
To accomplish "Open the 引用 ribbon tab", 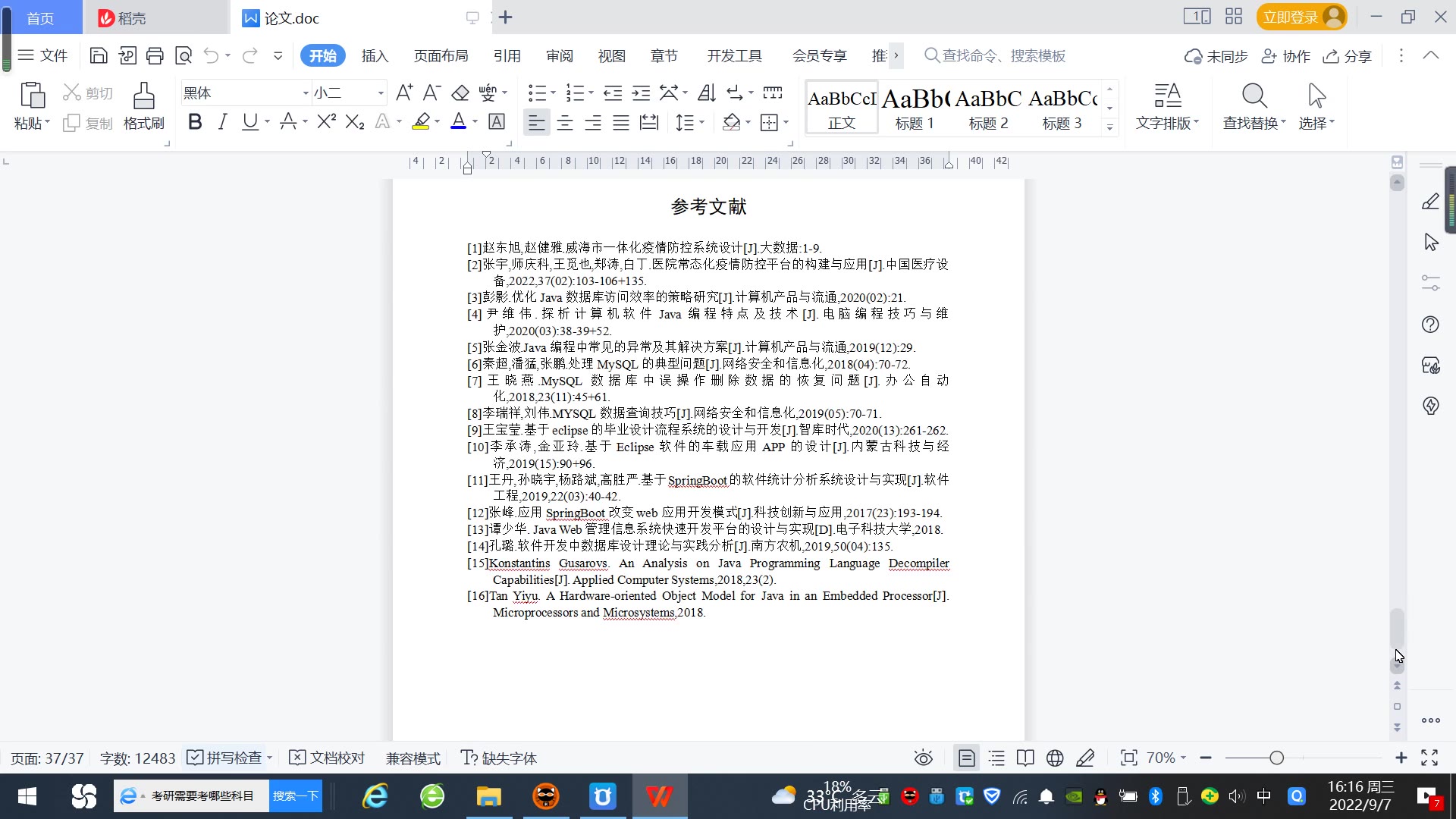I will (x=507, y=55).
